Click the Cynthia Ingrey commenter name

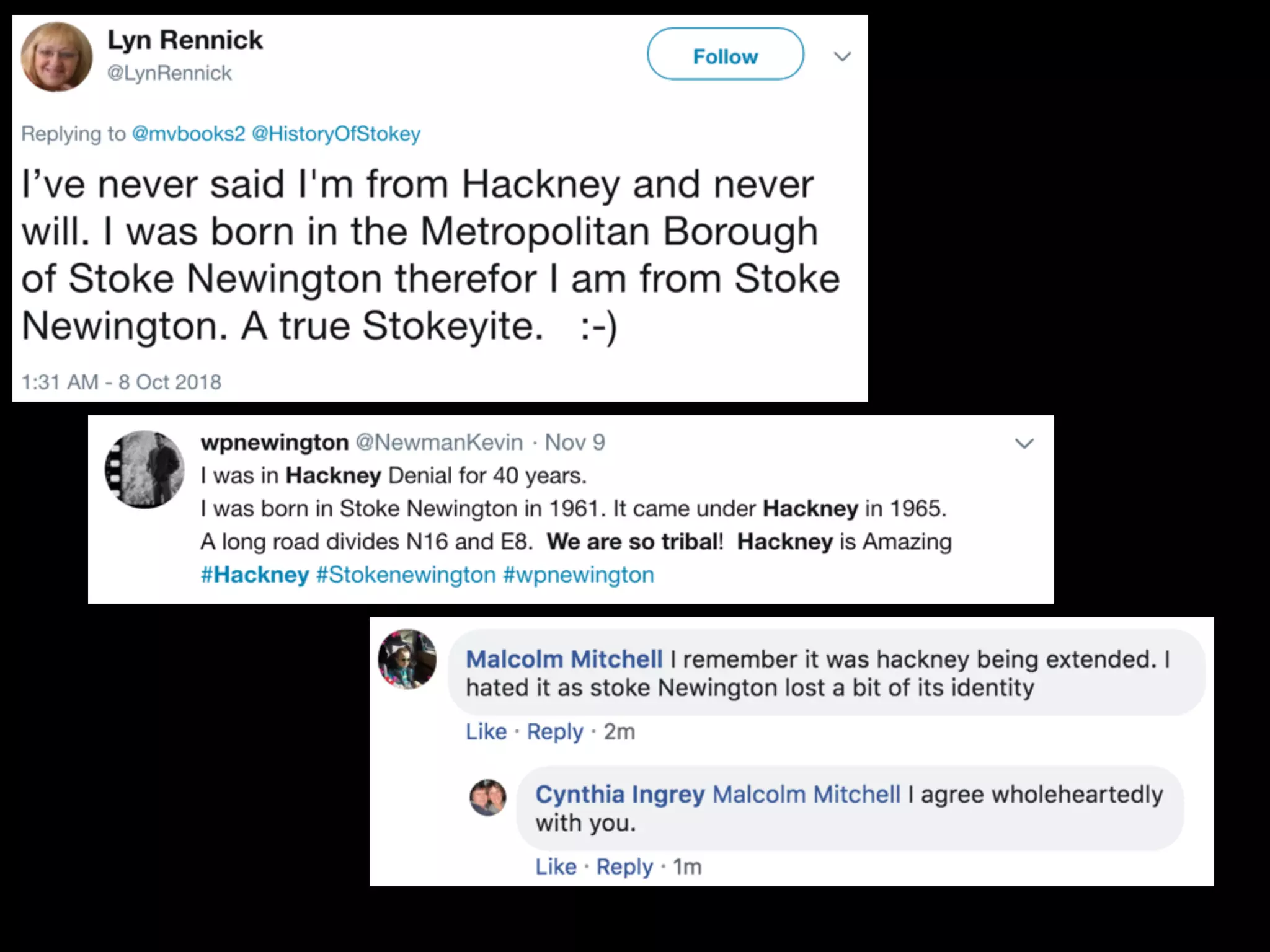pyautogui.click(x=619, y=794)
